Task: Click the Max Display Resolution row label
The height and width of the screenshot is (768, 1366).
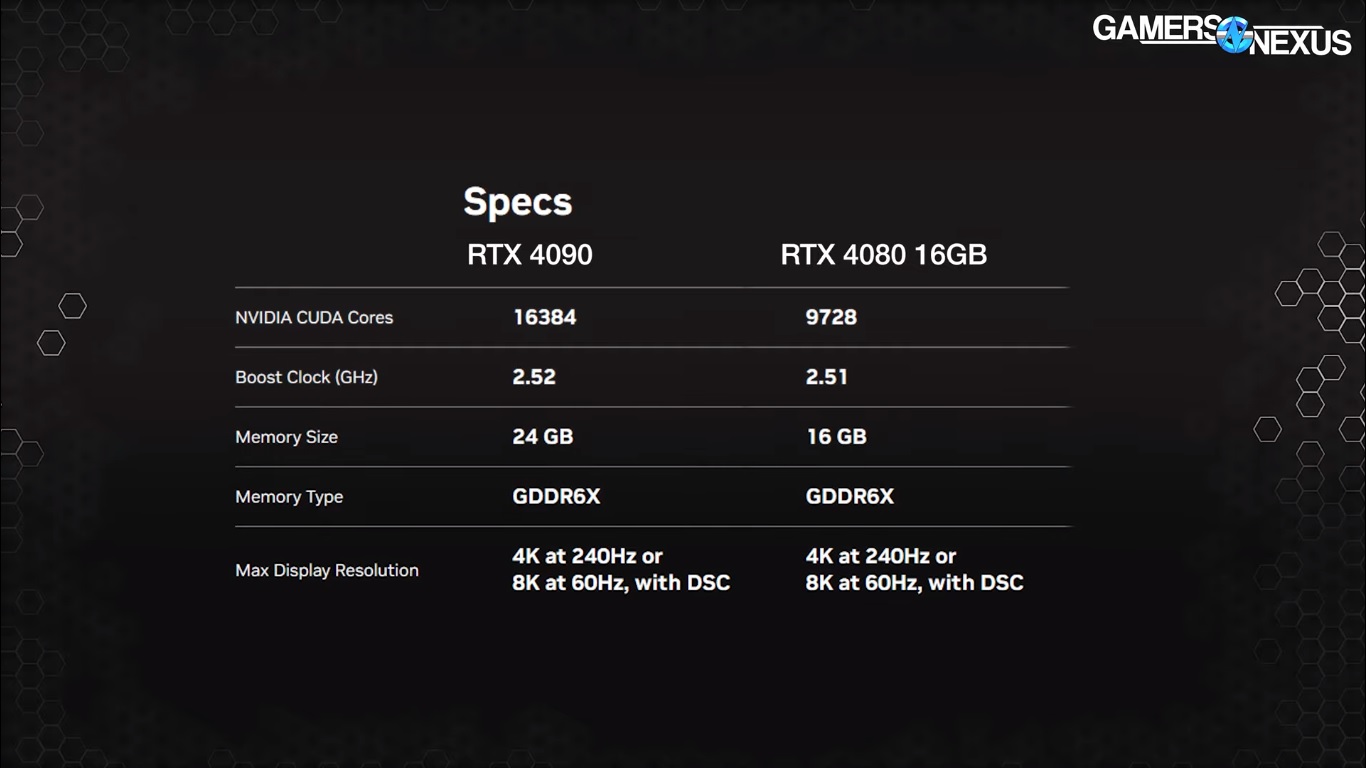Action: 327,570
